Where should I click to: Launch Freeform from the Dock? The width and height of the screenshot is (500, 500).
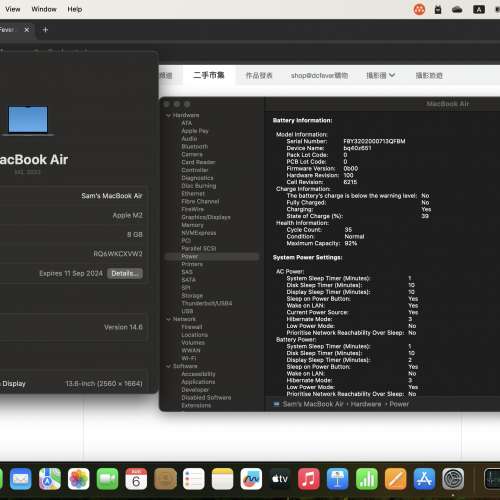pyautogui.click(x=251, y=479)
